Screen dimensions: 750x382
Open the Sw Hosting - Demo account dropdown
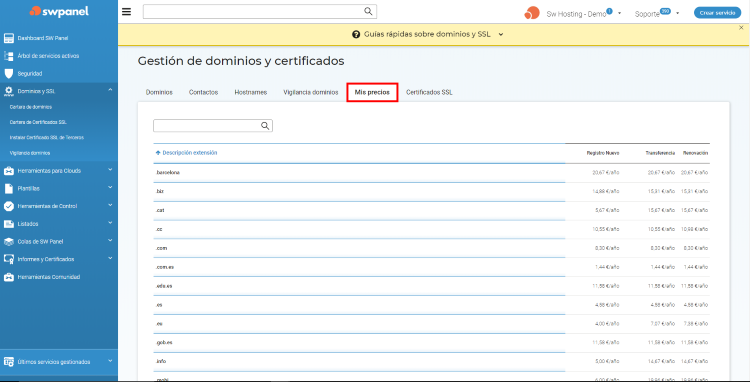click(x=619, y=13)
